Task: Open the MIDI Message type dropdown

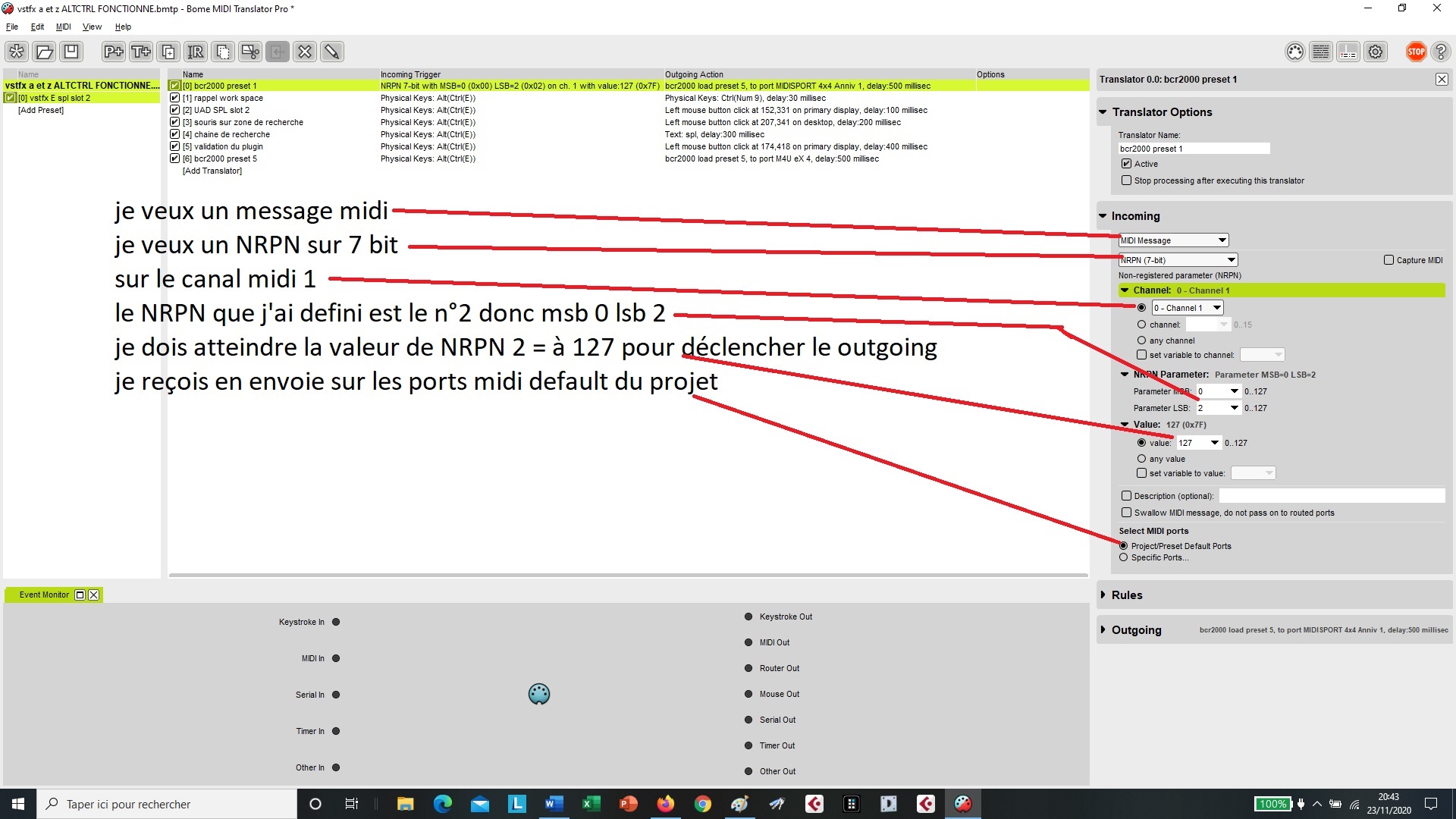Action: (1173, 240)
